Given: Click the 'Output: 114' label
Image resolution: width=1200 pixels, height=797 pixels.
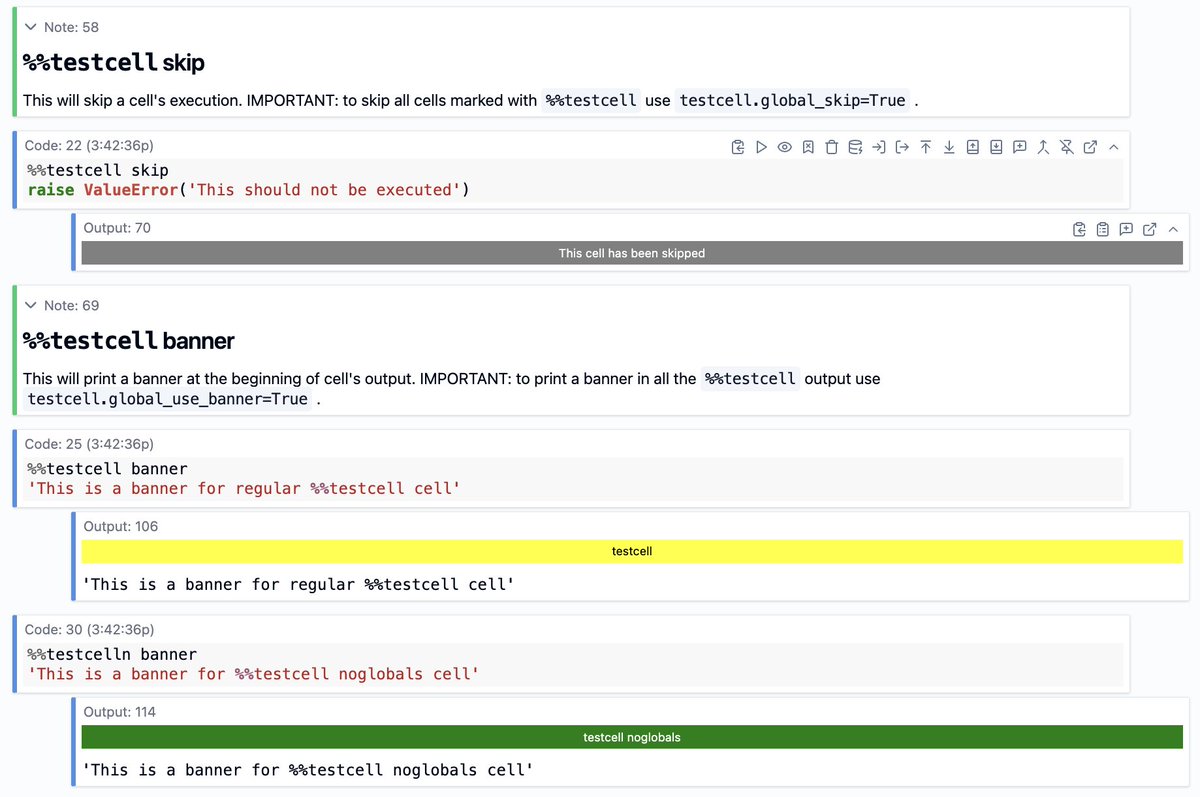Looking at the screenshot, I should (120, 712).
